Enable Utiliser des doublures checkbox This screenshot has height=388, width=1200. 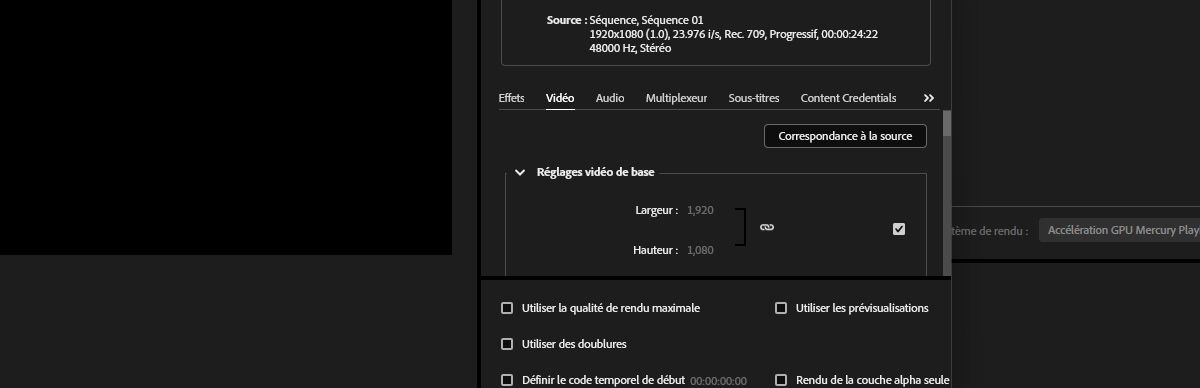(x=507, y=344)
